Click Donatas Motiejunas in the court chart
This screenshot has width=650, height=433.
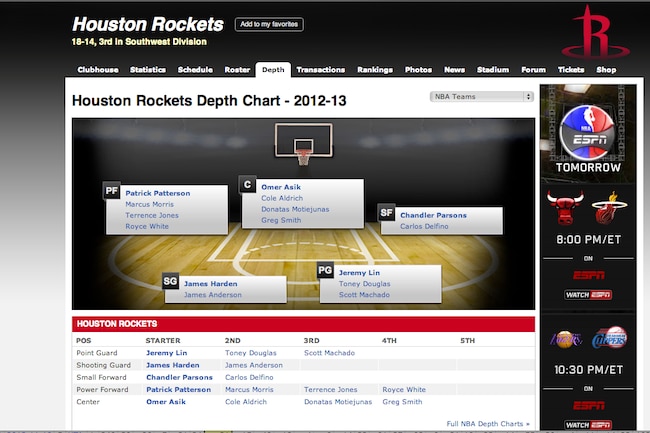click(295, 209)
